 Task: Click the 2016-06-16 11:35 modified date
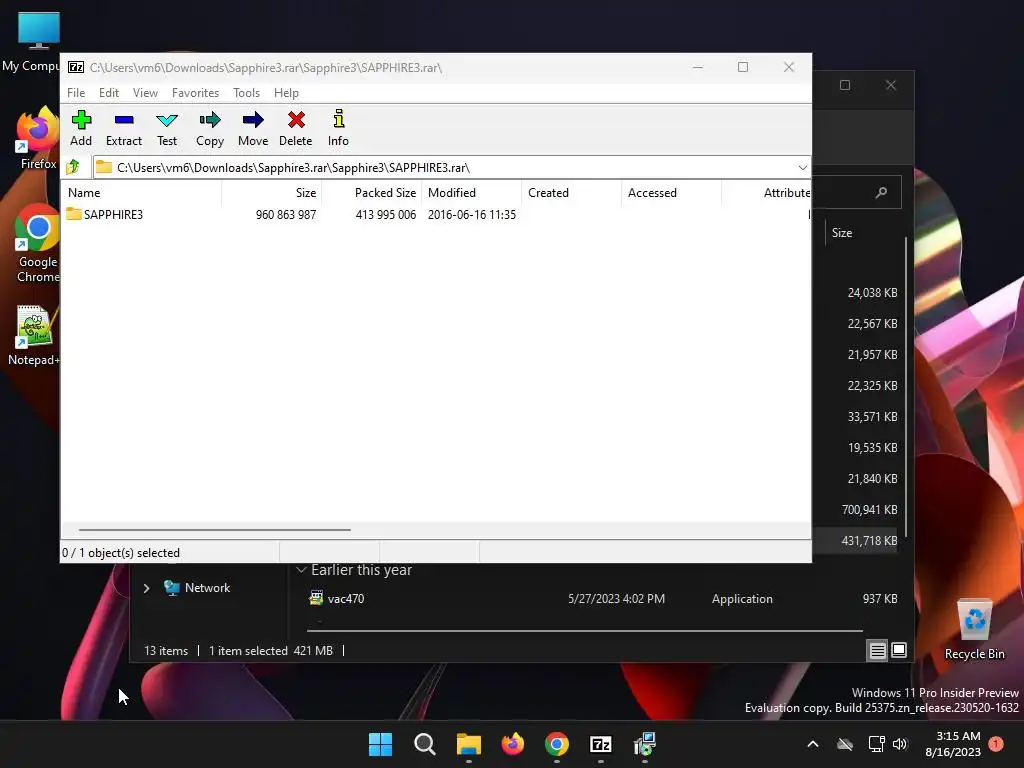(x=472, y=214)
